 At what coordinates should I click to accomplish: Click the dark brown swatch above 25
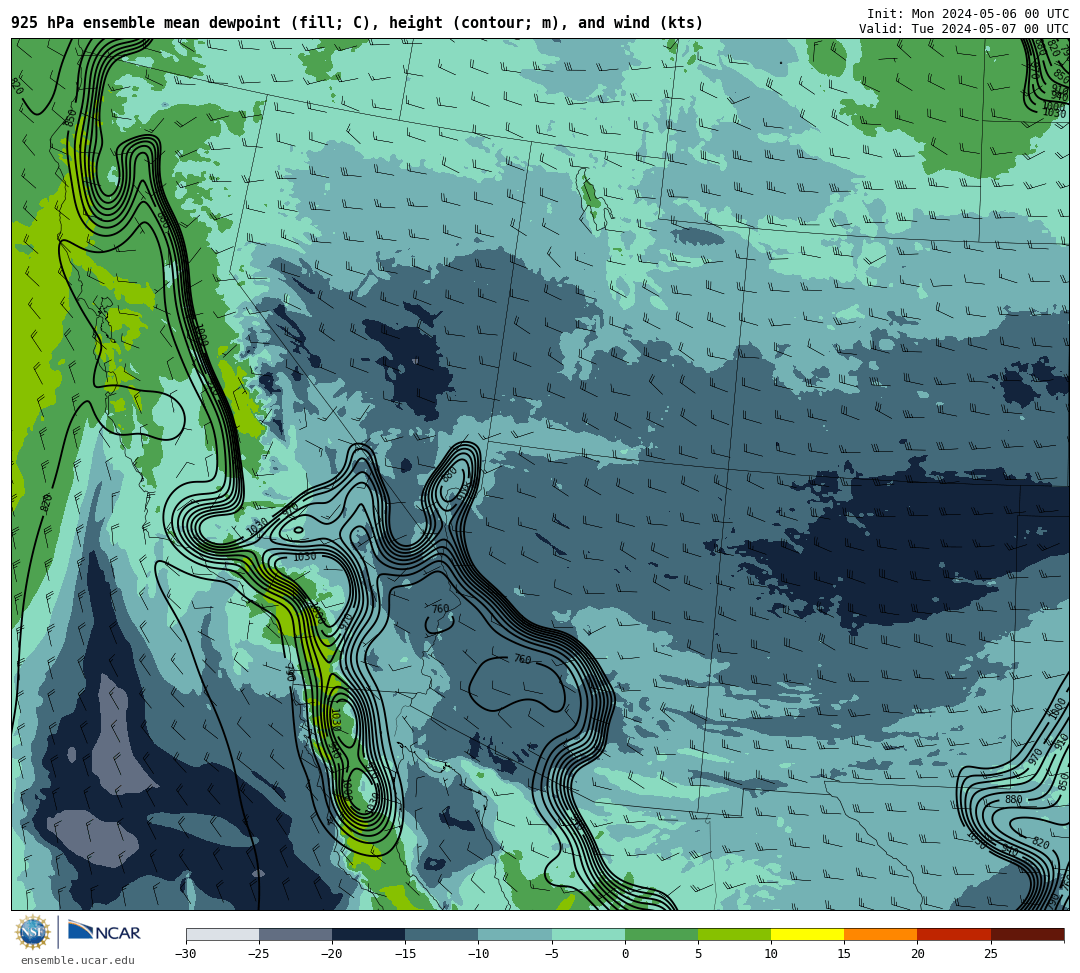(1028, 934)
